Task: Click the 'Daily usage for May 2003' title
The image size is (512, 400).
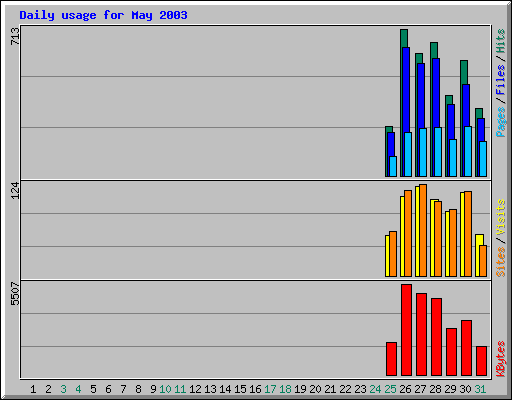Action: (103, 15)
